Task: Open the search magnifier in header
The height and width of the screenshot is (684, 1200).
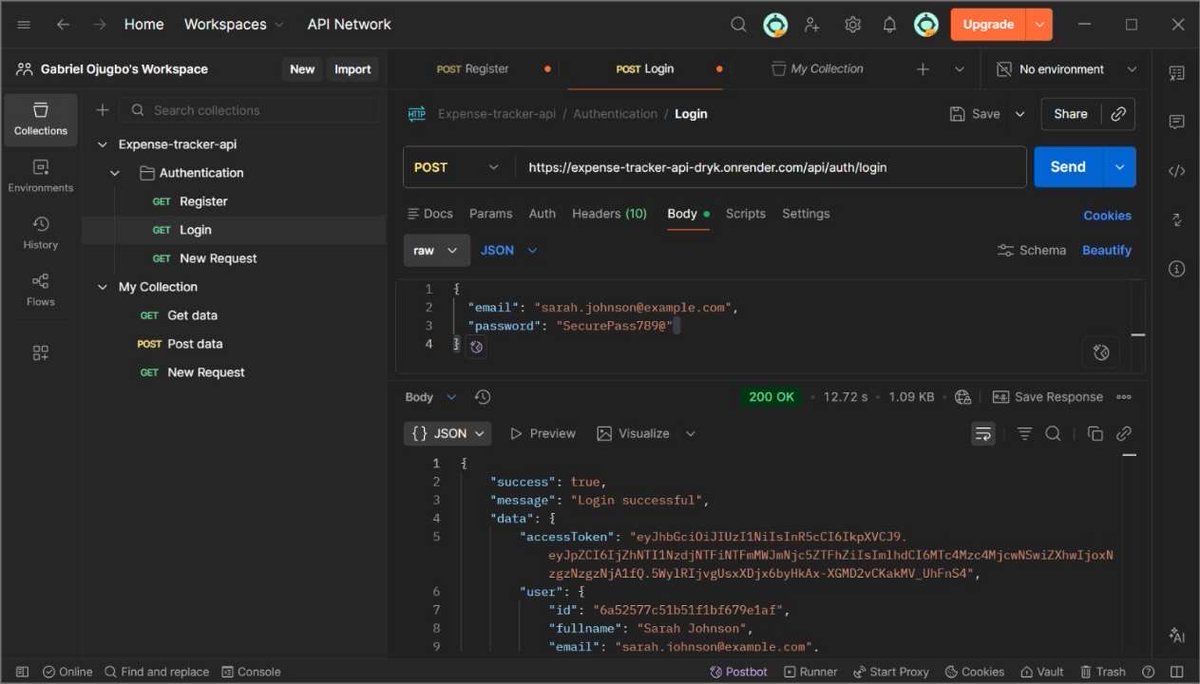Action: (739, 24)
